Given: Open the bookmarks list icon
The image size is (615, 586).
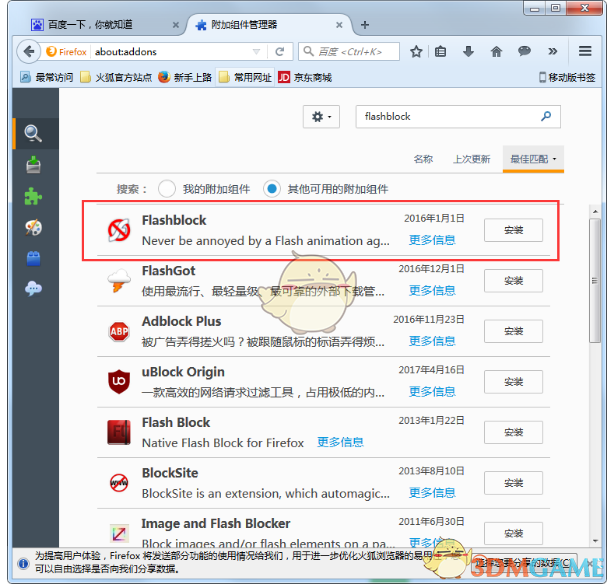Looking at the screenshot, I should 440,51.
